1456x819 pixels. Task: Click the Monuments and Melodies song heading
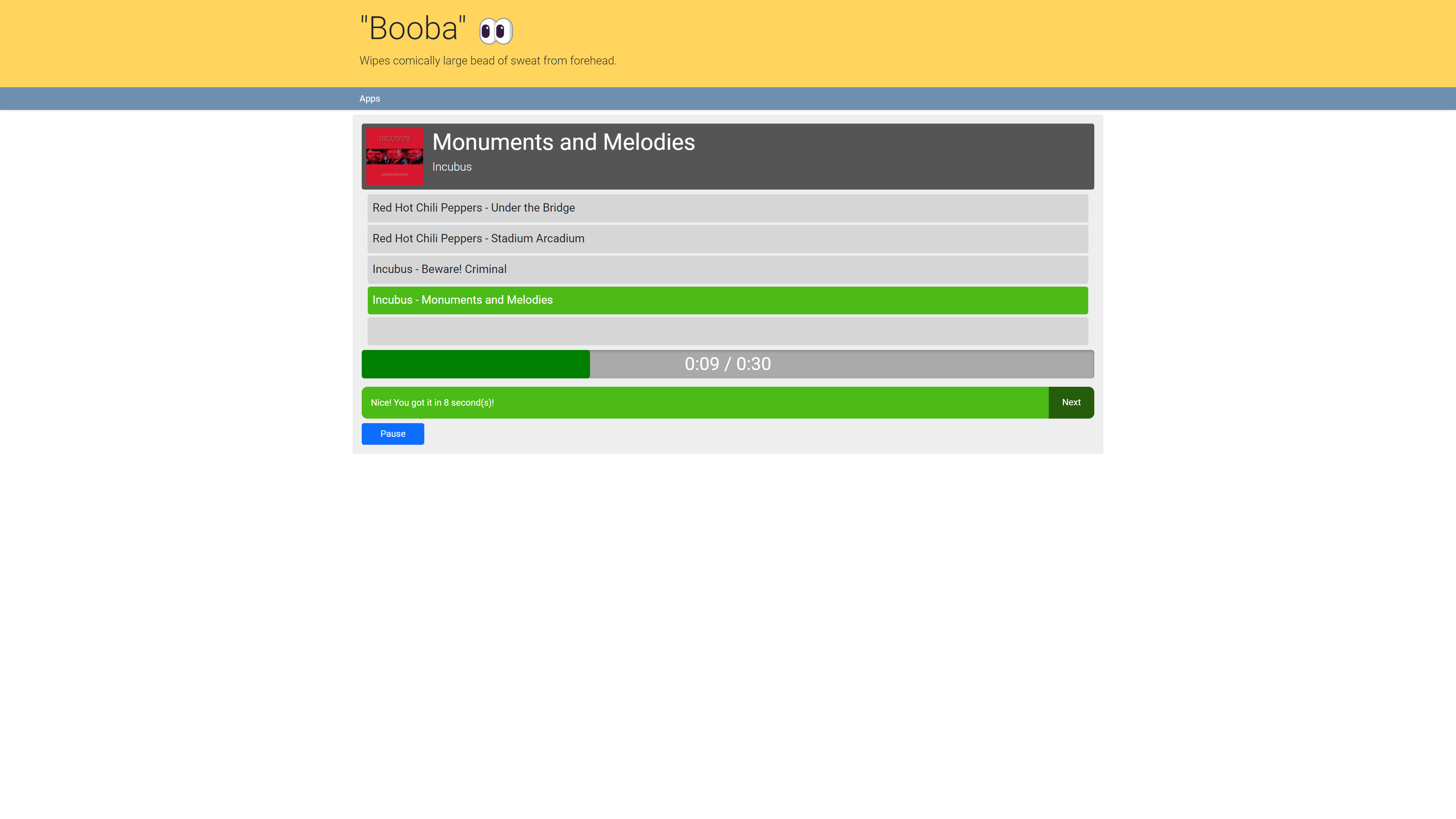[x=563, y=142]
